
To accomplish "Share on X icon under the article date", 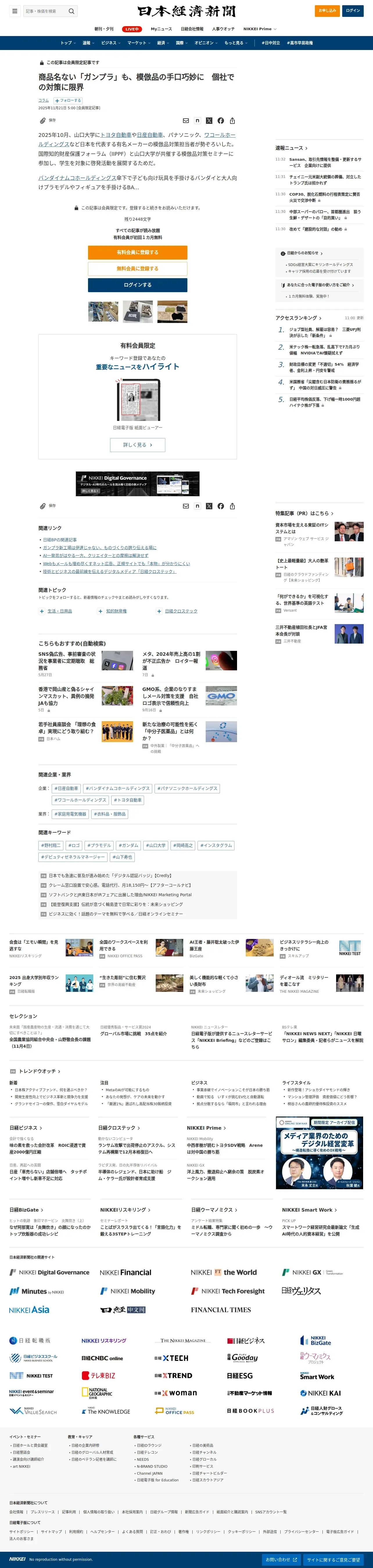I will [x=209, y=121].
